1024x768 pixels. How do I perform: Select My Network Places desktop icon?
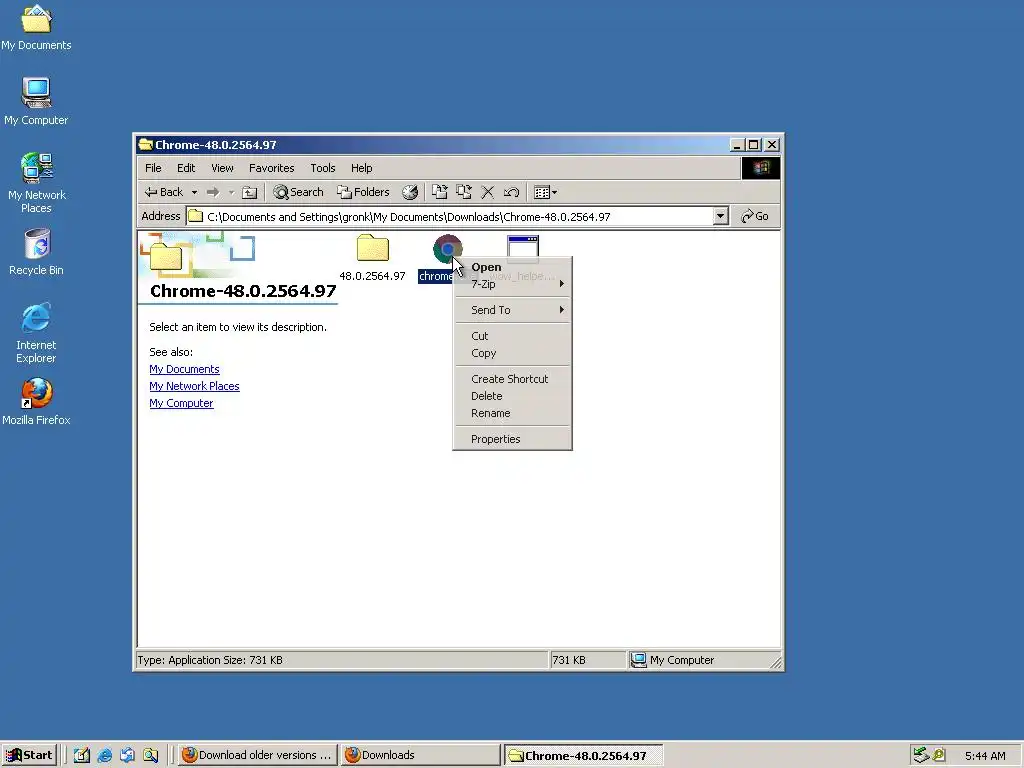(x=37, y=183)
